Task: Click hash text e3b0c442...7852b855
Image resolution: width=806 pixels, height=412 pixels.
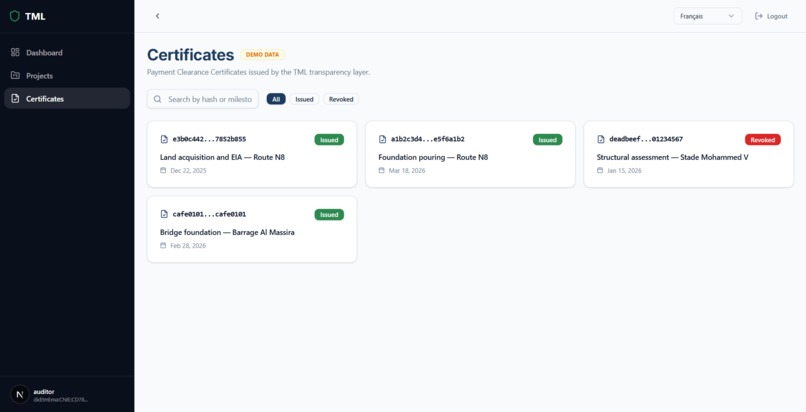Action: (x=209, y=139)
